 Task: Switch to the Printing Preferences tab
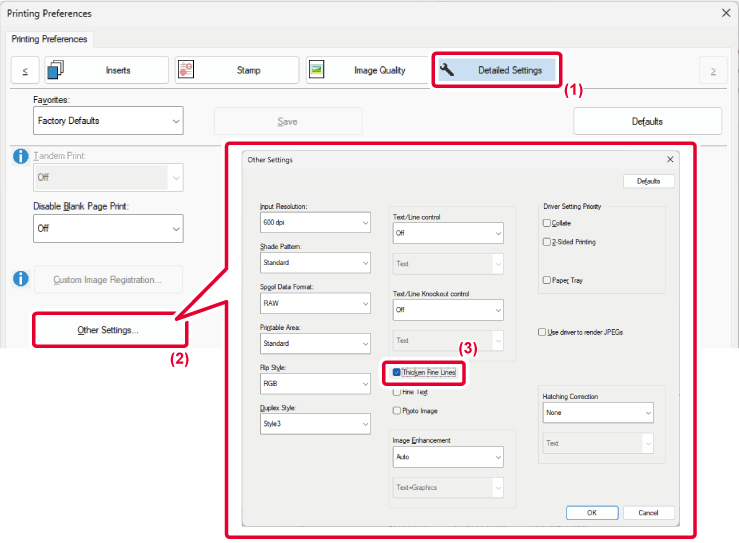coord(49,39)
